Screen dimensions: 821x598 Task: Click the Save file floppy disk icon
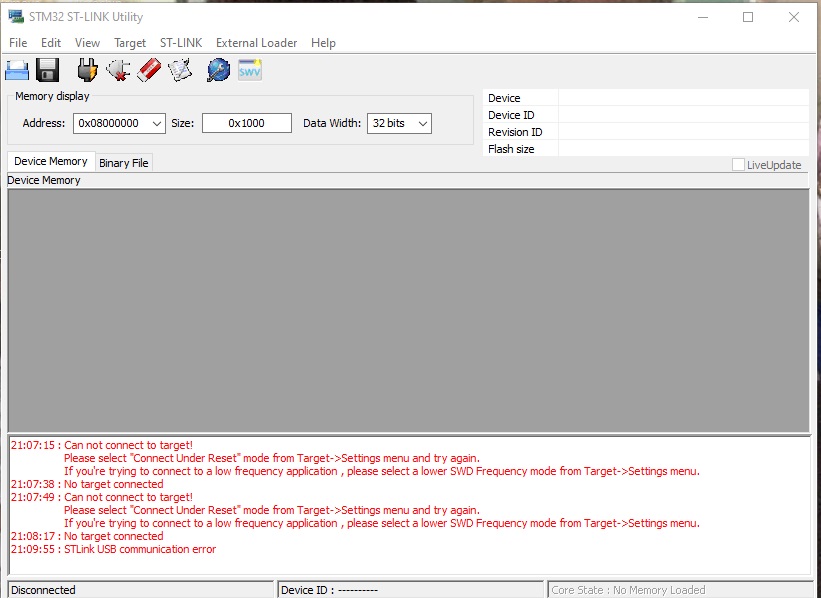click(48, 70)
